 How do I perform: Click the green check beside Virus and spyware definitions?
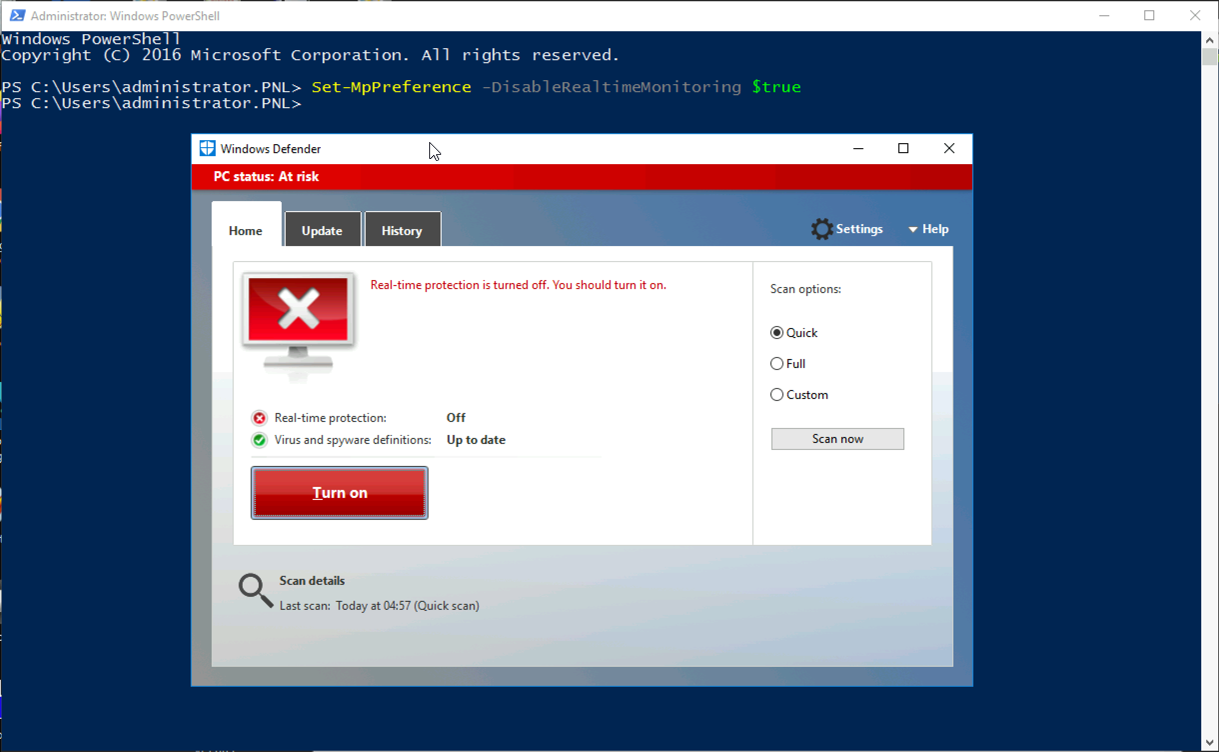coord(258,439)
